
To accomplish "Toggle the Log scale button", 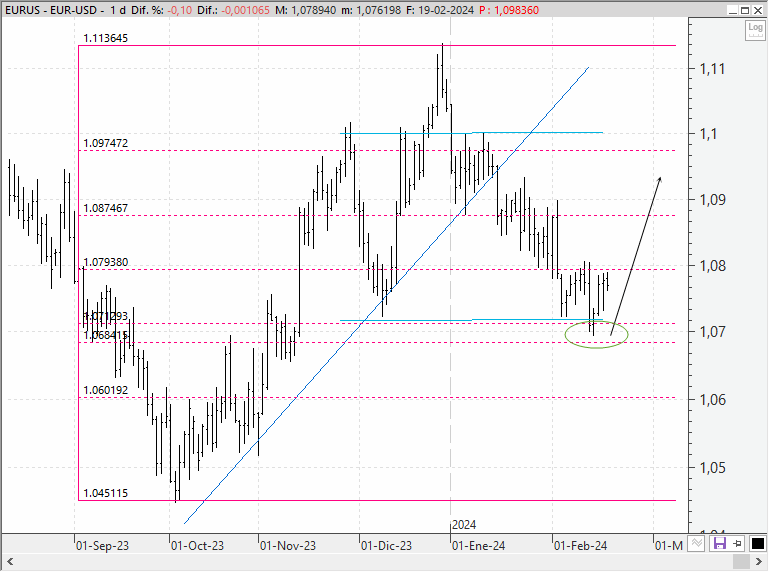I will (x=755, y=30).
